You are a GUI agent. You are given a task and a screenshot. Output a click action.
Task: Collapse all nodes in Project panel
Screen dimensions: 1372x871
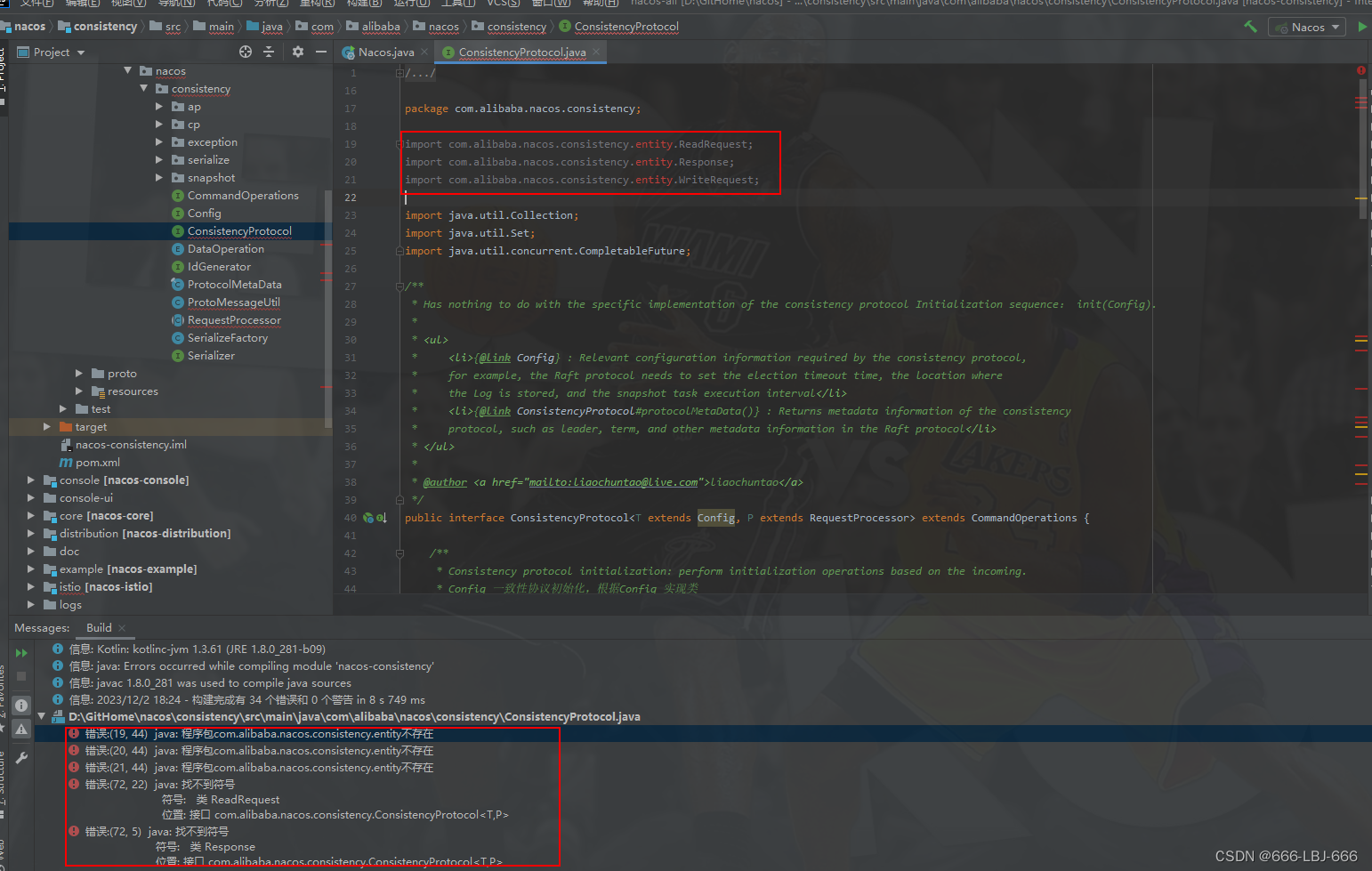click(269, 52)
